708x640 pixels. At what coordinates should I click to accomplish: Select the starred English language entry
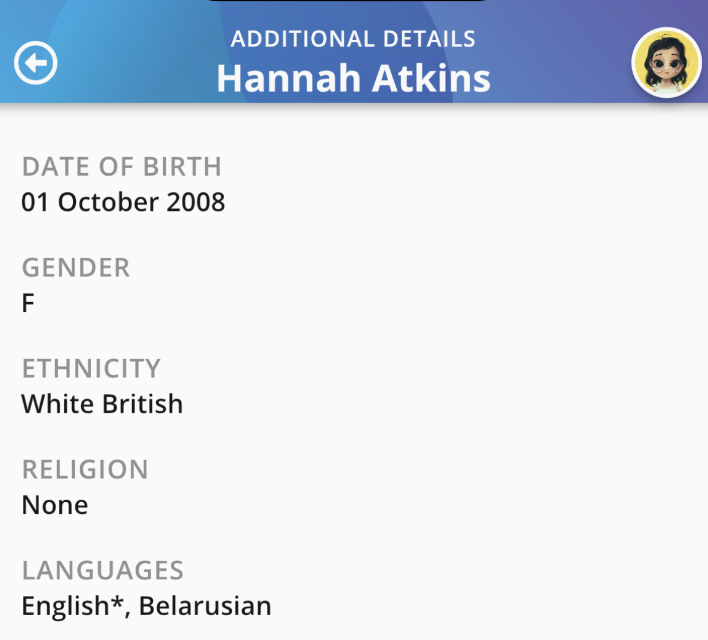68,606
